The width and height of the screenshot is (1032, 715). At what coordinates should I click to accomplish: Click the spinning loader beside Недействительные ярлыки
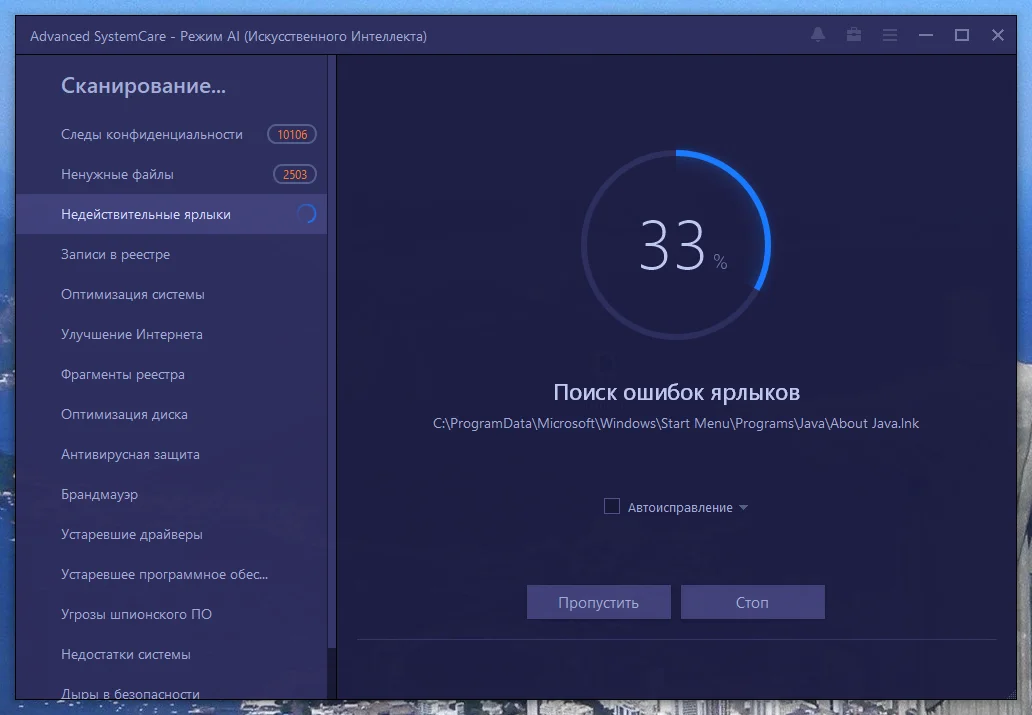tap(307, 214)
